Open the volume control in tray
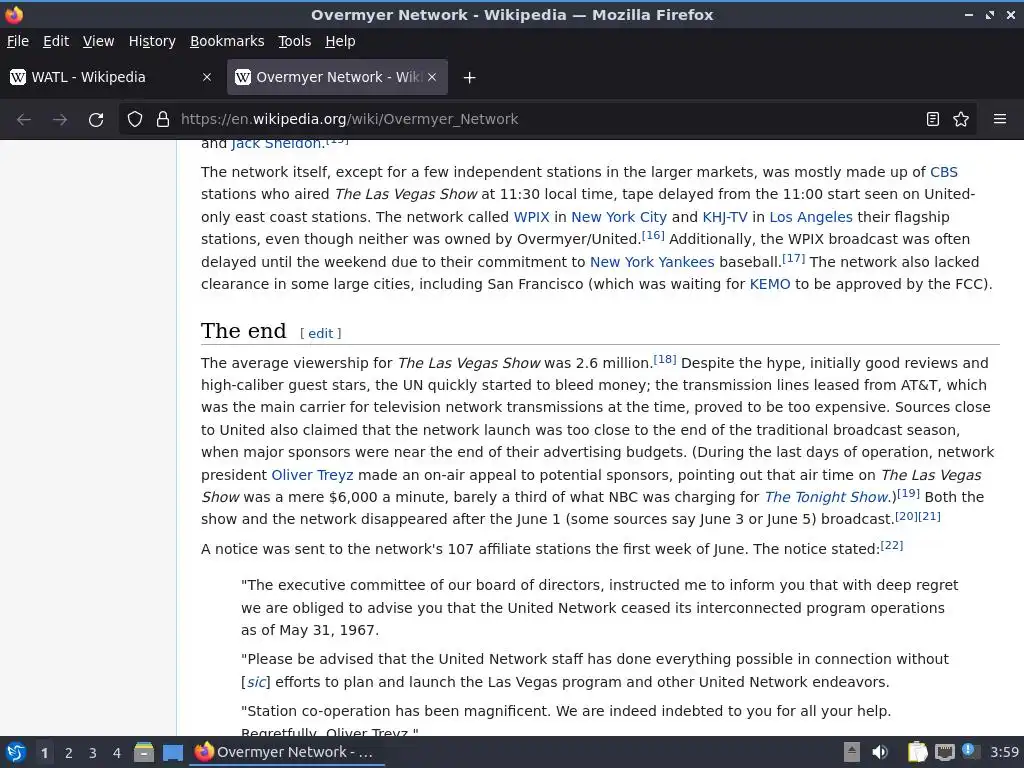 tap(880, 752)
